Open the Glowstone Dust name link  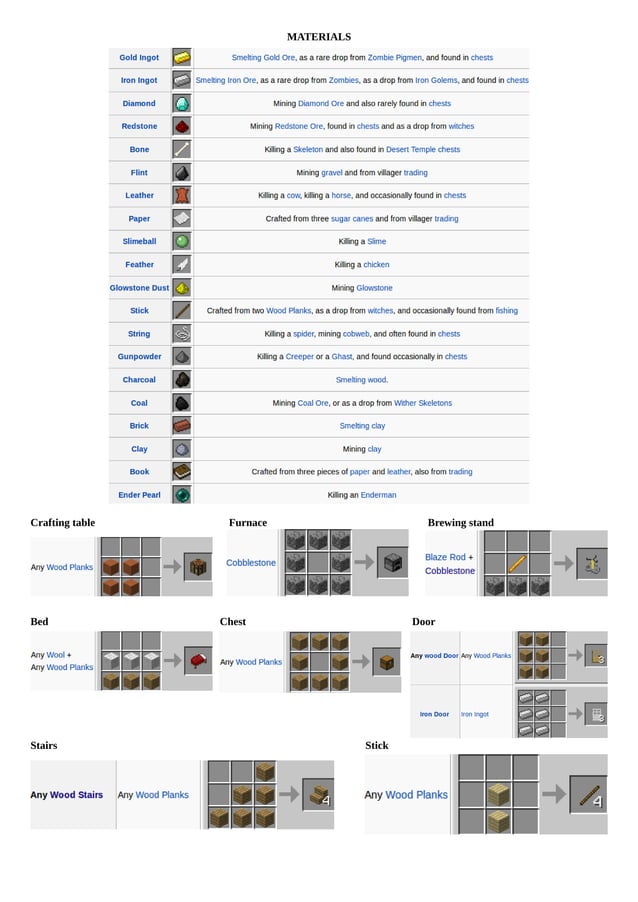click(x=139, y=288)
